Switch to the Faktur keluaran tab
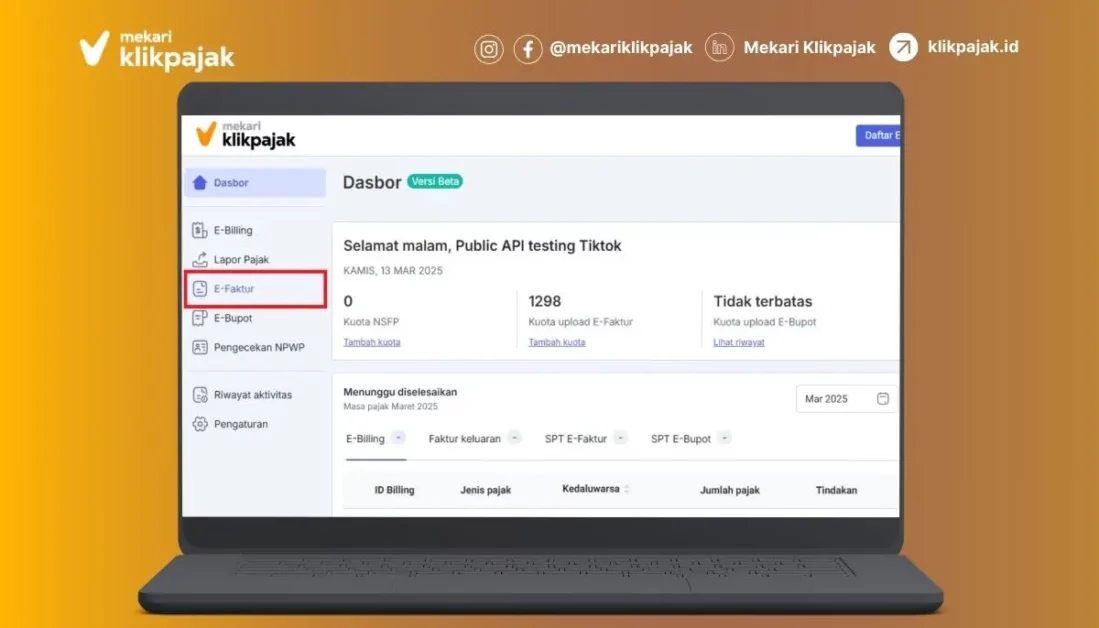The height and width of the screenshot is (628, 1099). (x=475, y=439)
